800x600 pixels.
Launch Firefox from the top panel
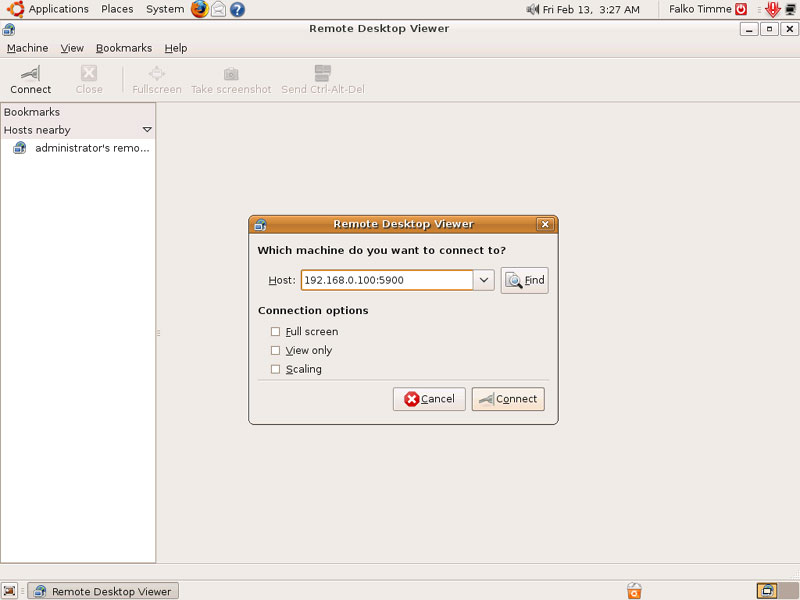tap(199, 9)
